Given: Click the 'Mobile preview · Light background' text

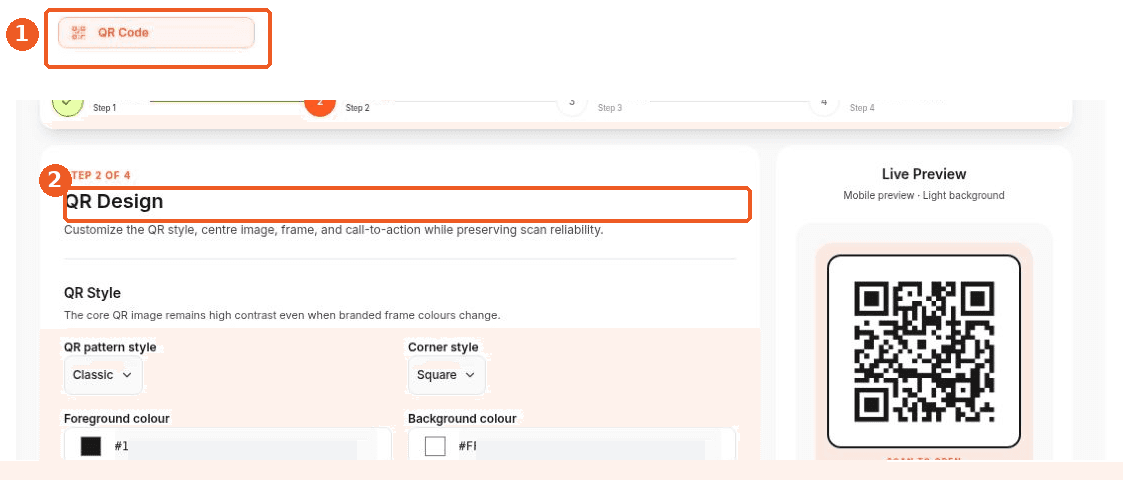Looking at the screenshot, I should (924, 195).
